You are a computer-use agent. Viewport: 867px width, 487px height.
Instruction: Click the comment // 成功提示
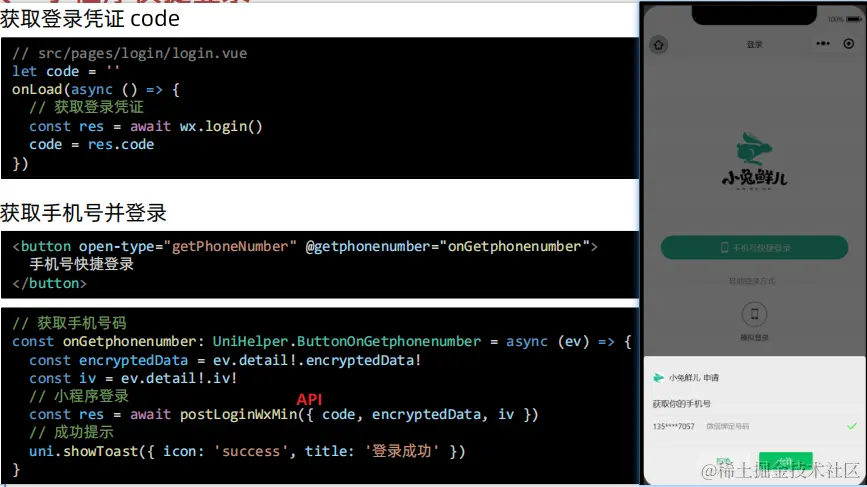pyautogui.click(x=71, y=432)
